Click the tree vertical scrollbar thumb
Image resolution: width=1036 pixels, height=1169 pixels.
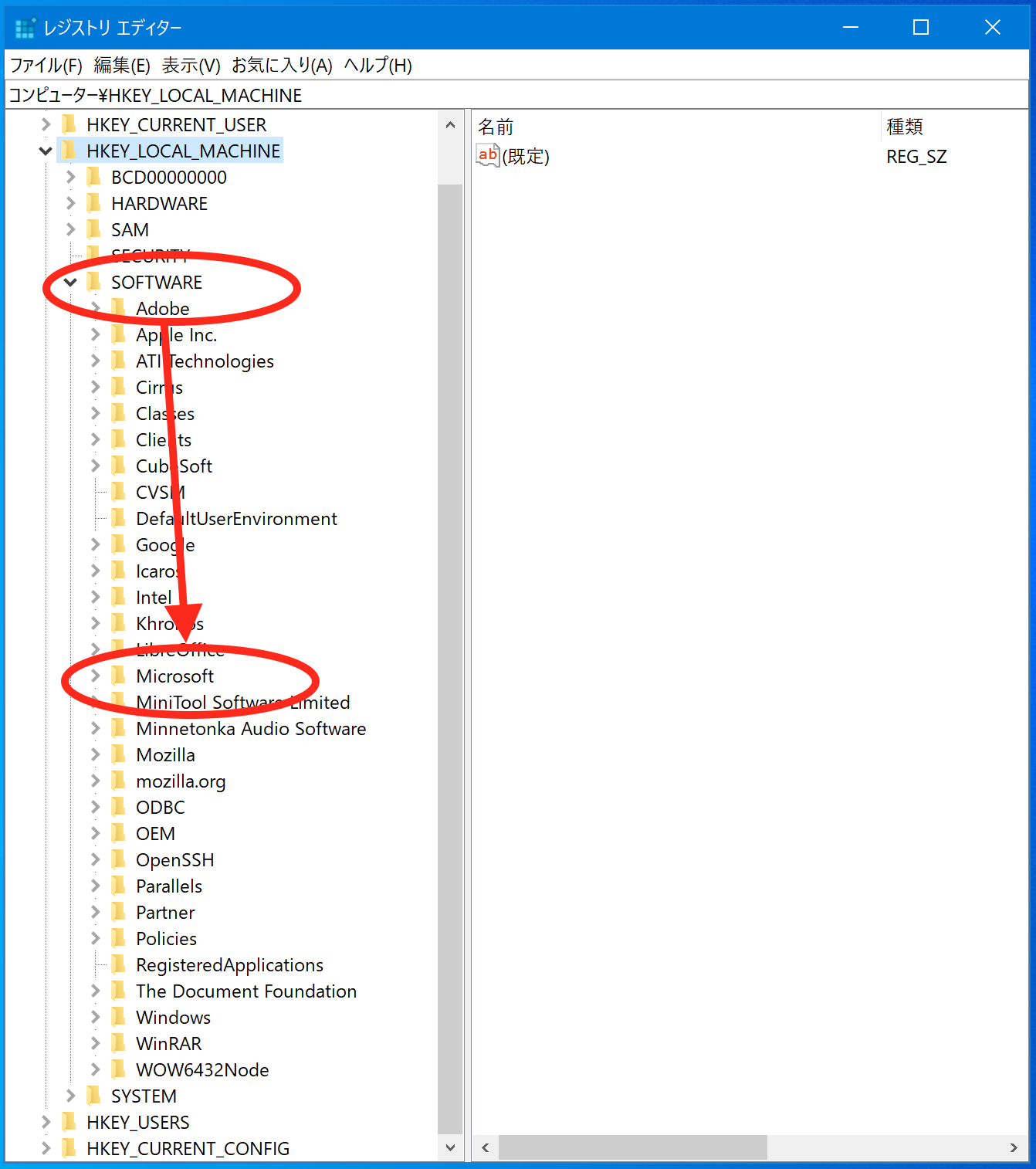click(x=450, y=660)
